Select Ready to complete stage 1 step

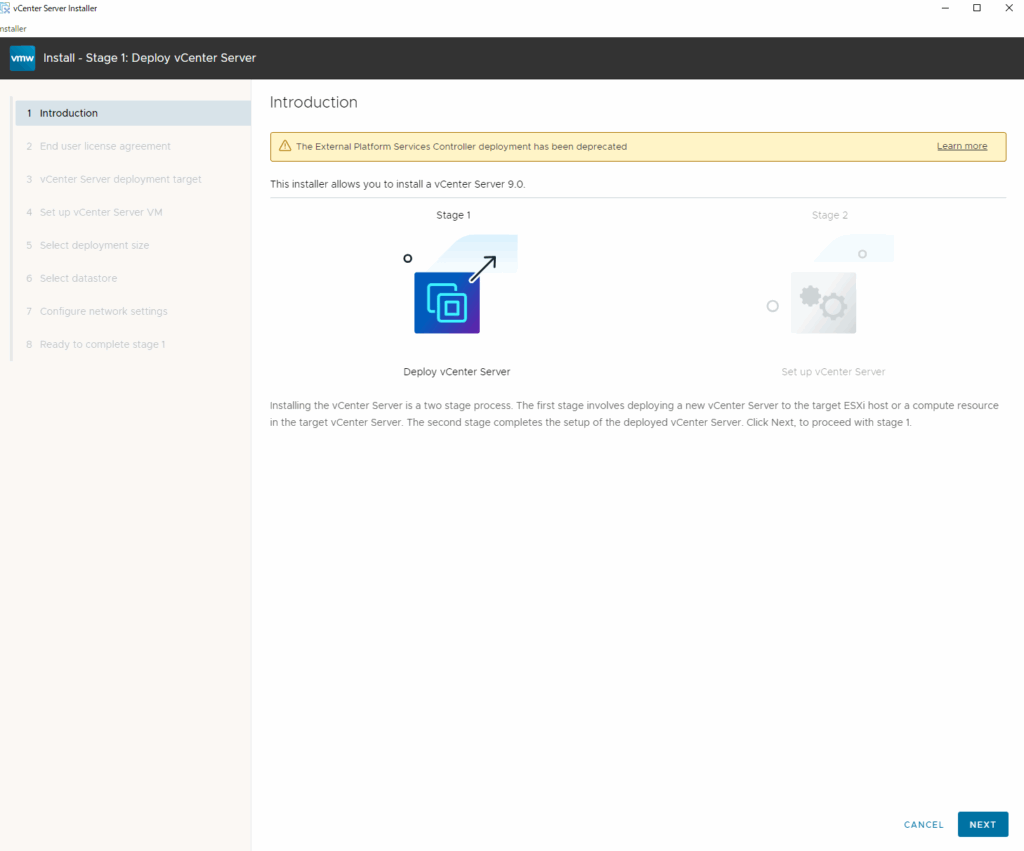102,344
